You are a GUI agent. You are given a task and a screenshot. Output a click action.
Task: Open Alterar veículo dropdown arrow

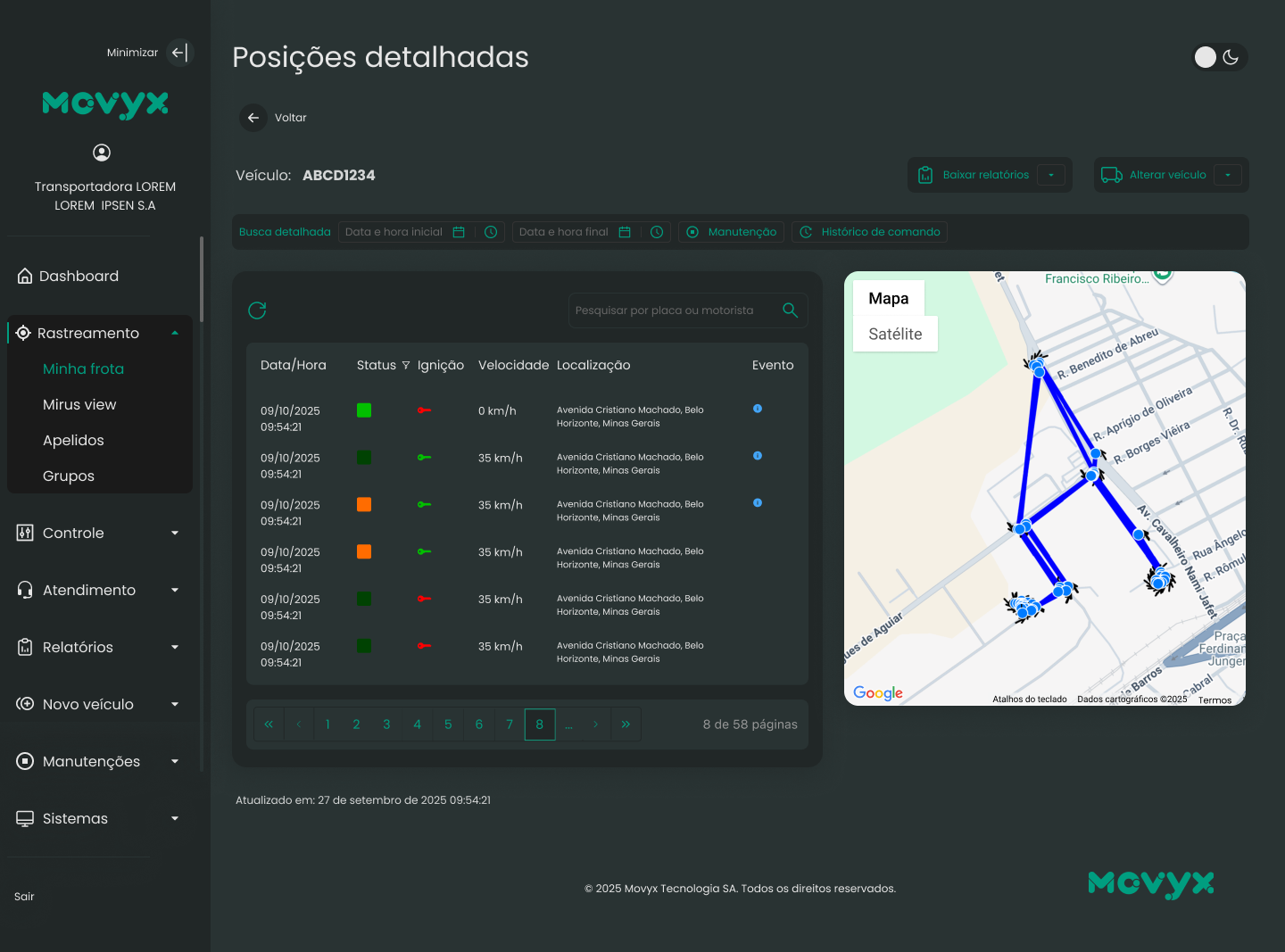[1228, 175]
